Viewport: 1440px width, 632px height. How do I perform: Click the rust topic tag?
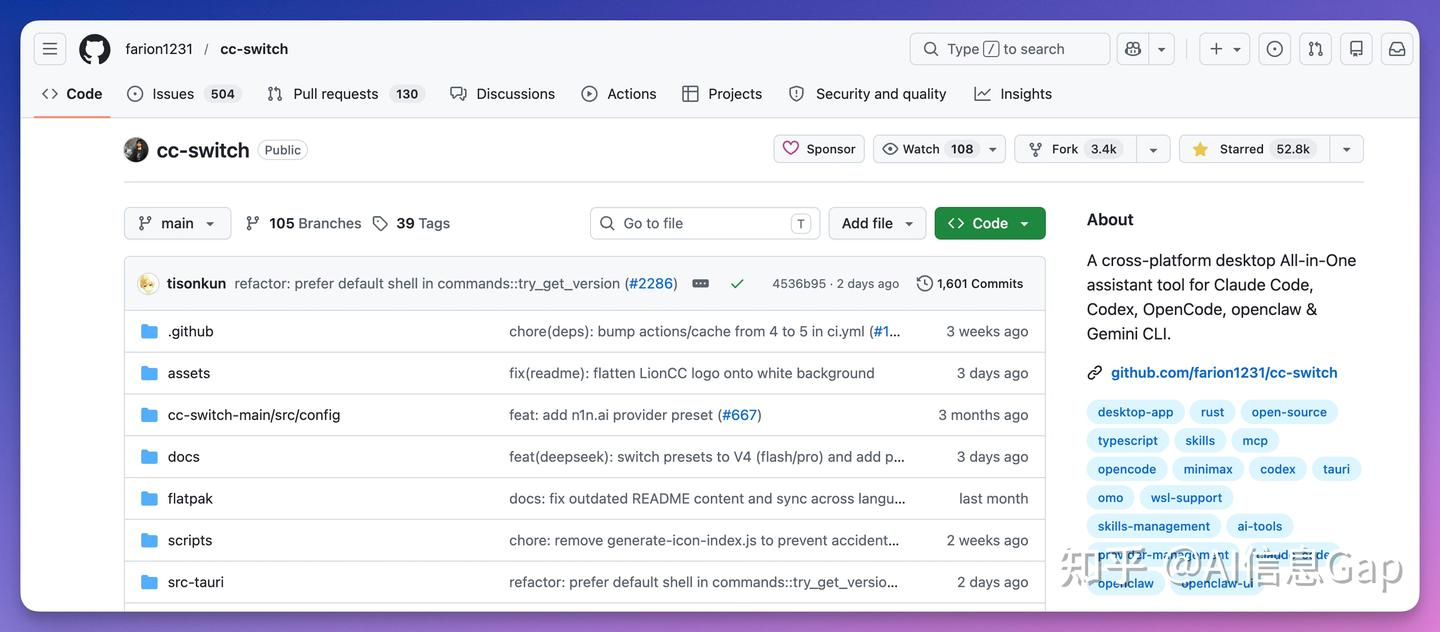pyautogui.click(x=1212, y=412)
